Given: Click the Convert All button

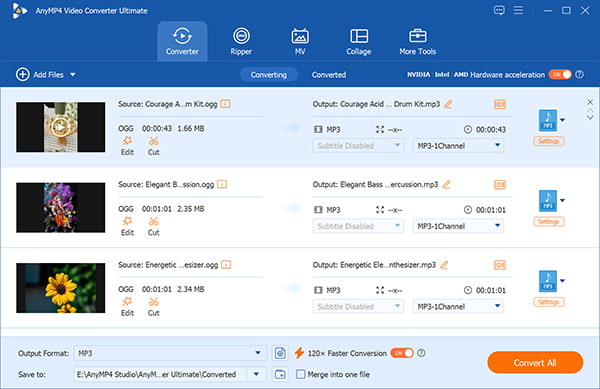Looking at the screenshot, I should coord(535,363).
